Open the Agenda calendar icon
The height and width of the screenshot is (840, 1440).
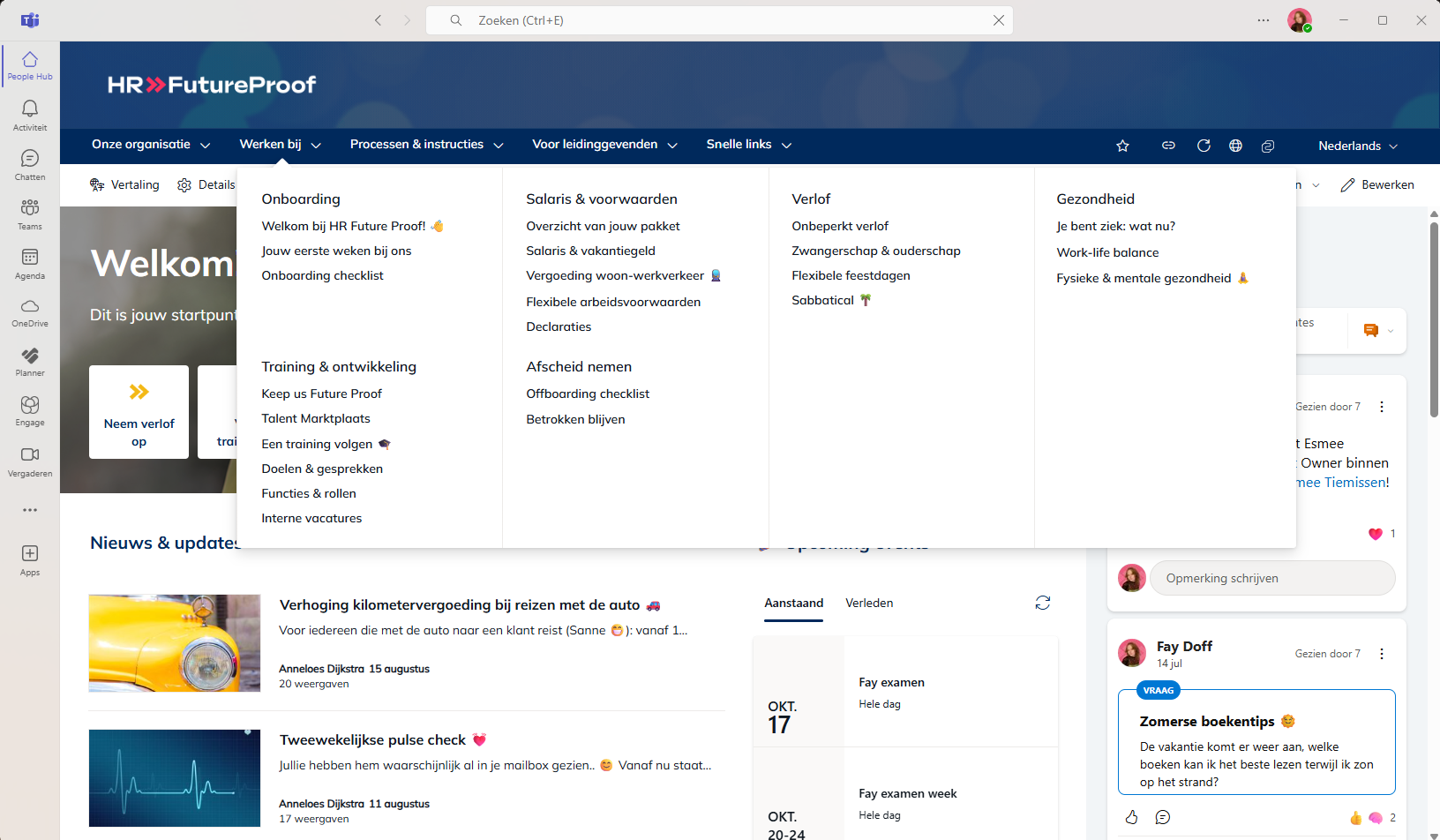[x=30, y=263]
